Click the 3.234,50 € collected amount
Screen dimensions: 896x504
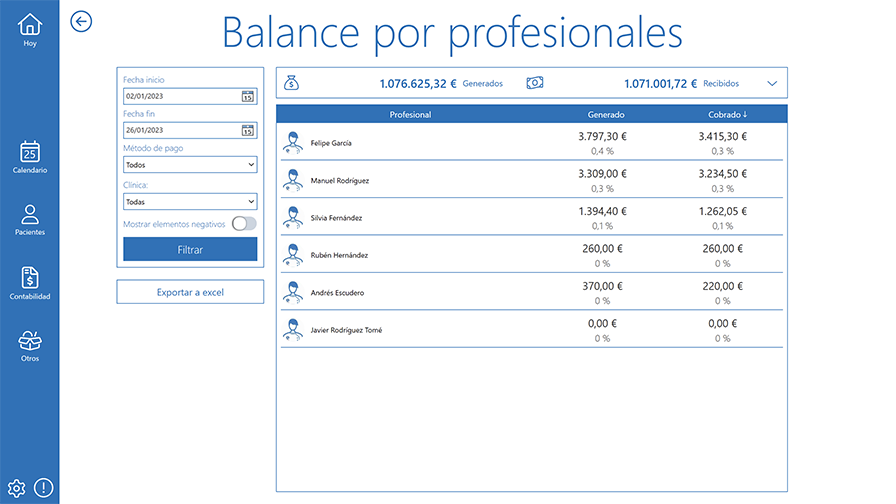(722, 174)
